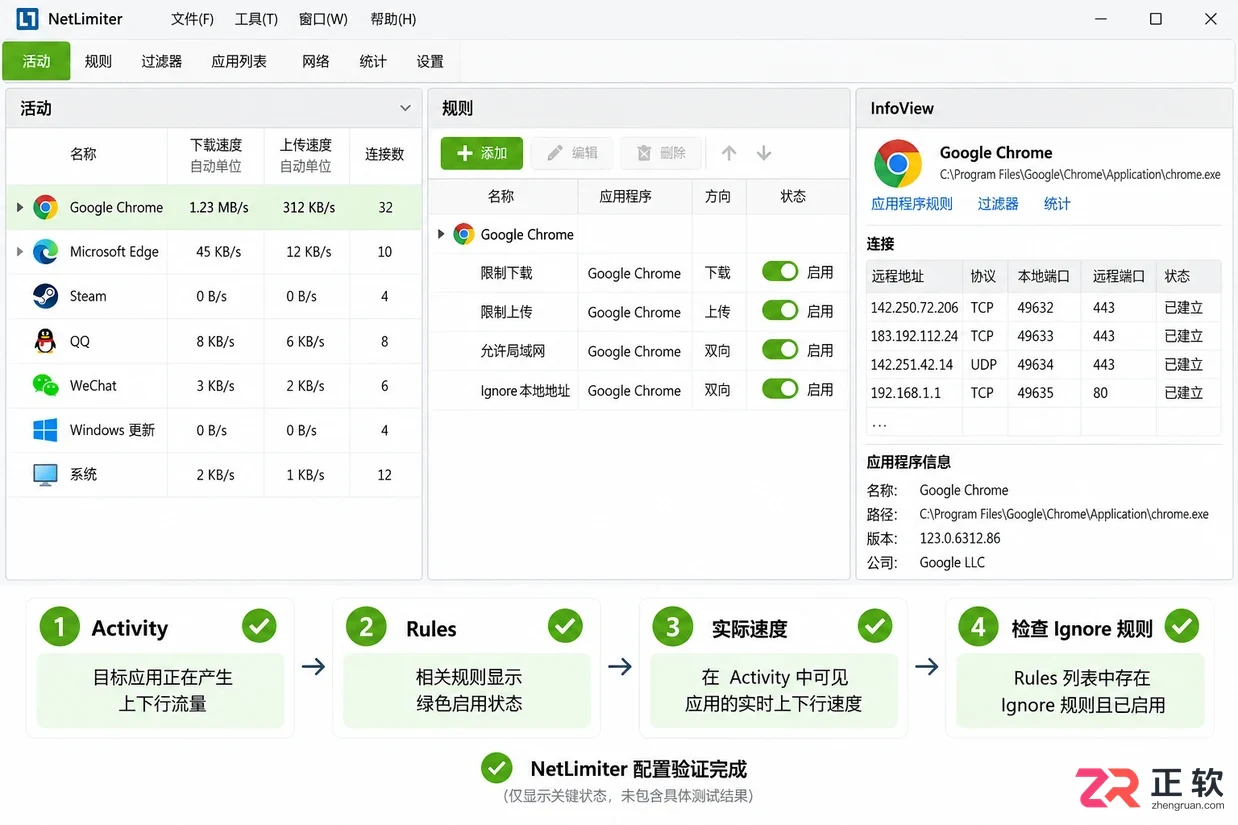Click the ellipsis row under connections
Screen dimensions: 1238x825
[880, 423]
